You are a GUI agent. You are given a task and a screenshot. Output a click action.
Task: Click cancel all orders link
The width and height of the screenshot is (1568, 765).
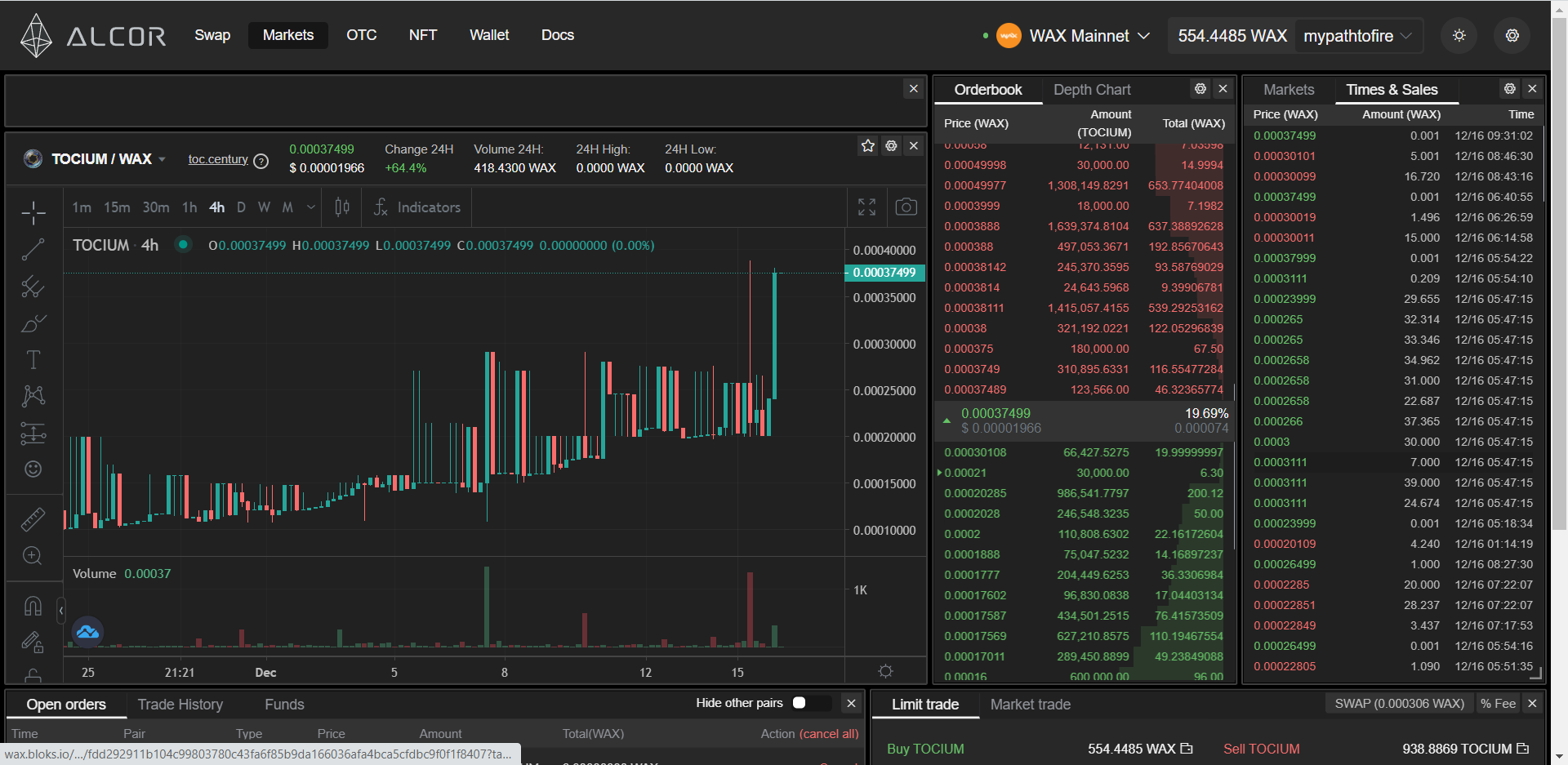point(829,734)
